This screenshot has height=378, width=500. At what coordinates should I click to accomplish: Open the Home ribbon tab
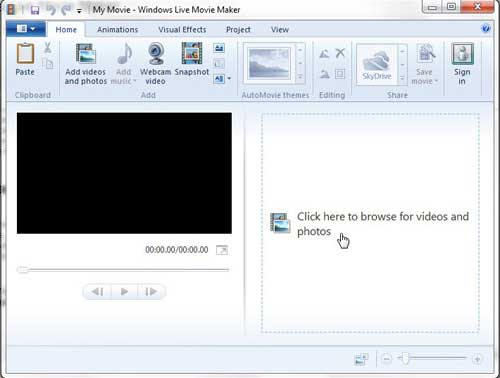click(x=66, y=30)
